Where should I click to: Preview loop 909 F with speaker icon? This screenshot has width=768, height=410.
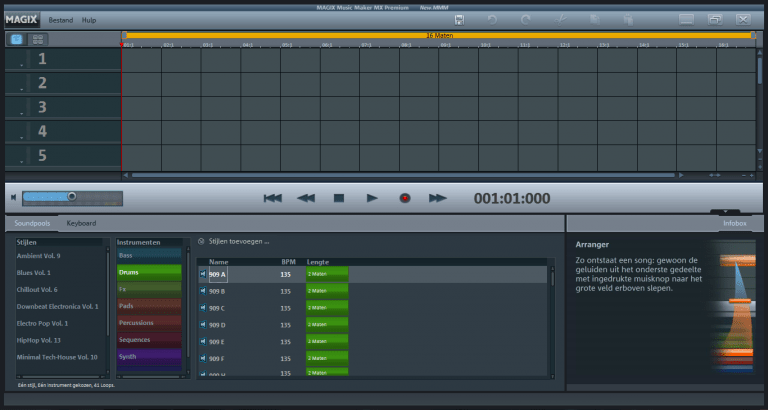(203, 359)
